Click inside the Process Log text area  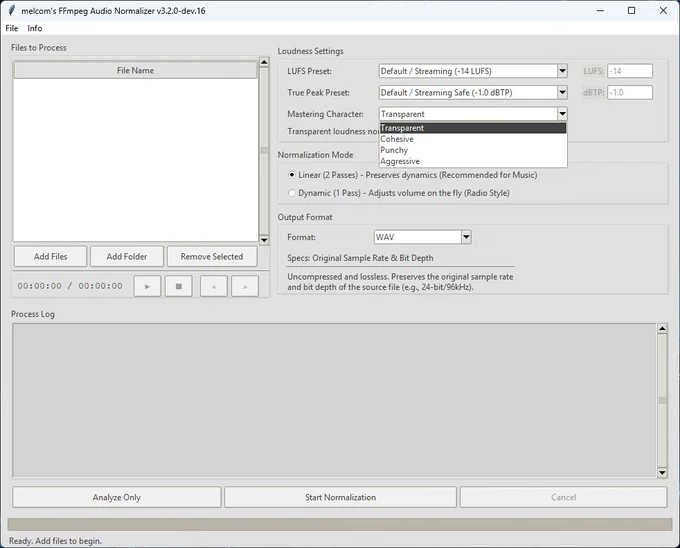(x=334, y=401)
